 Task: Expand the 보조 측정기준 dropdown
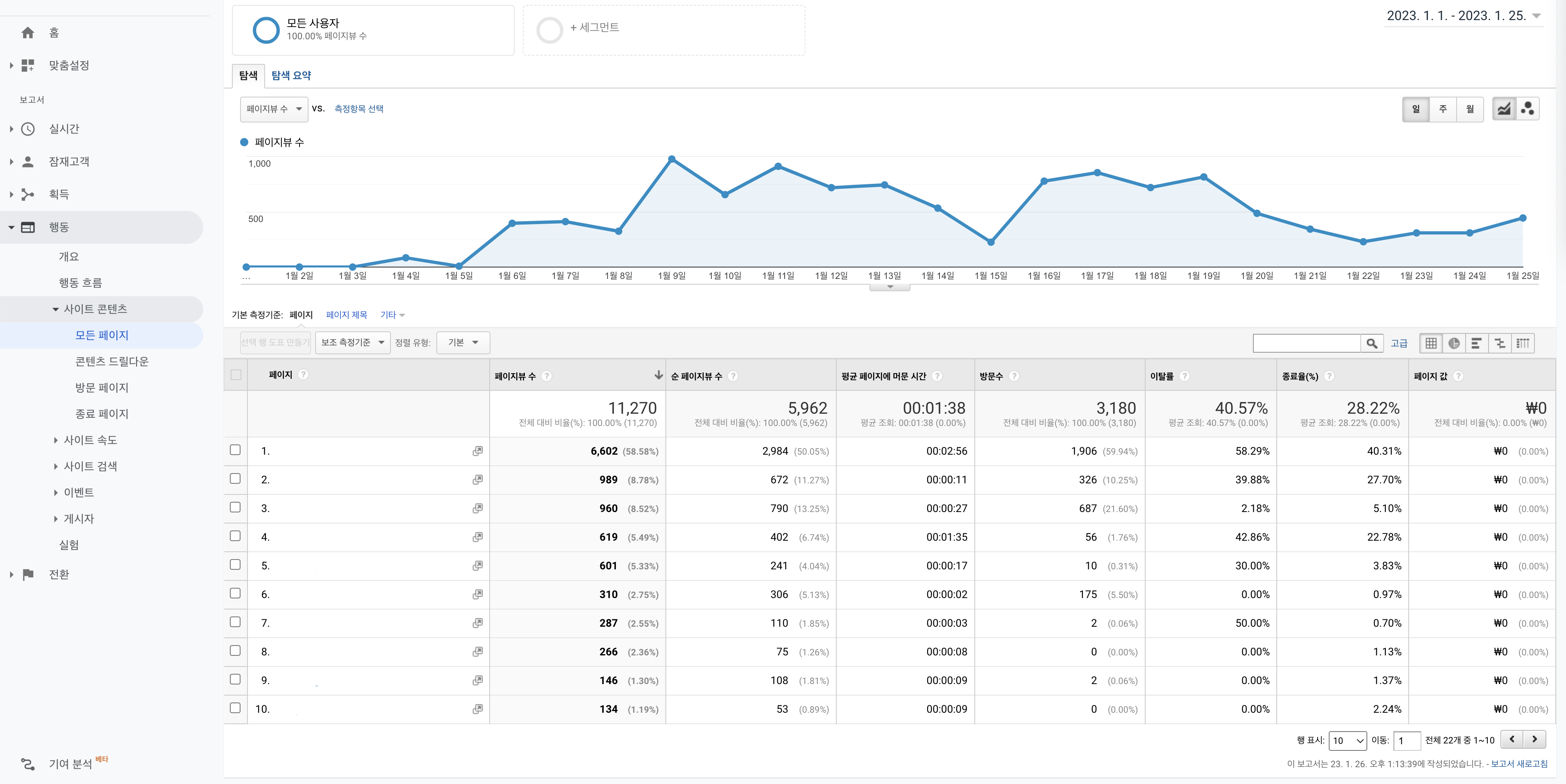coord(352,342)
